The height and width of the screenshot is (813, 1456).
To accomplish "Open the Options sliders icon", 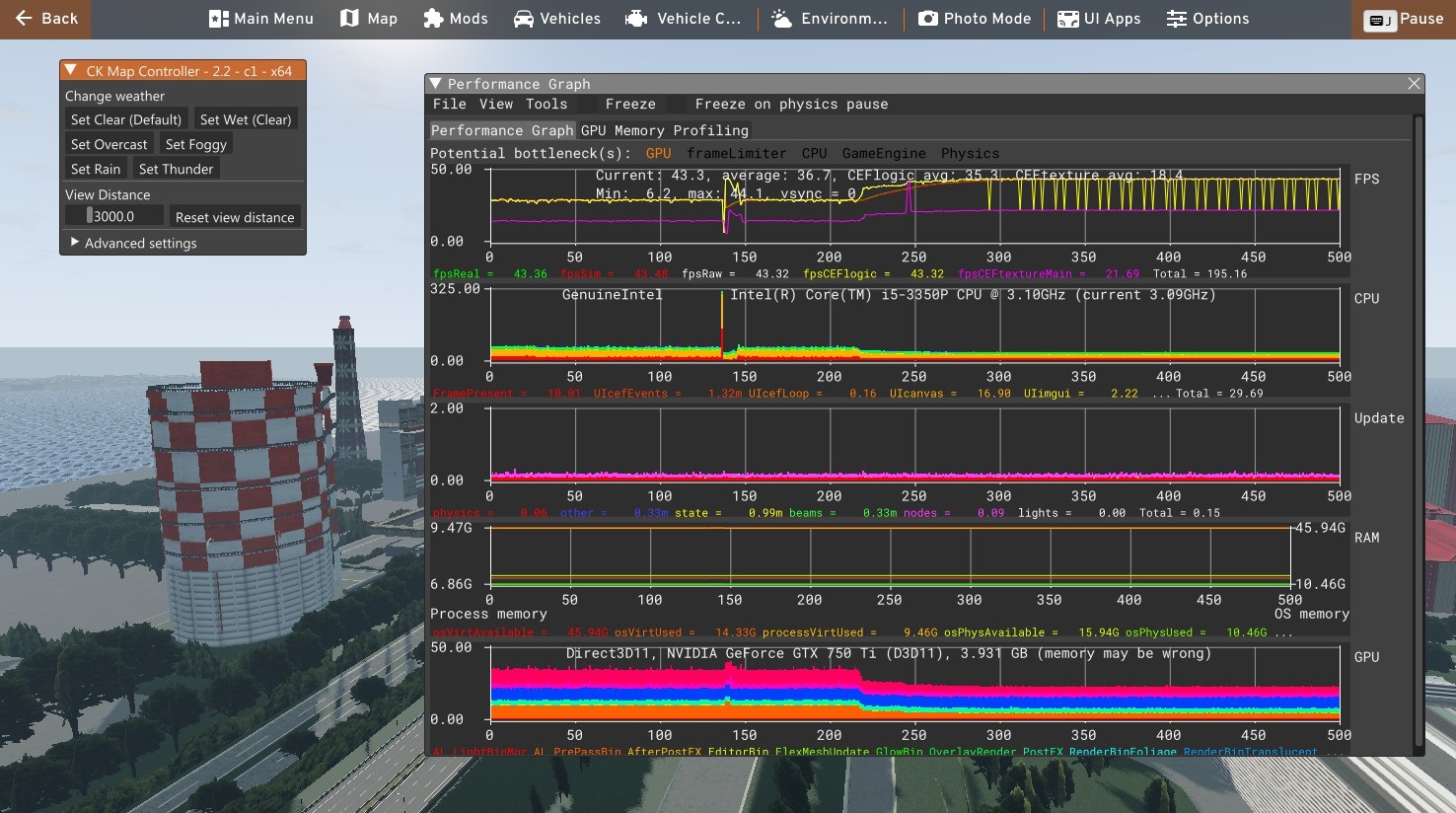I will (x=1177, y=19).
